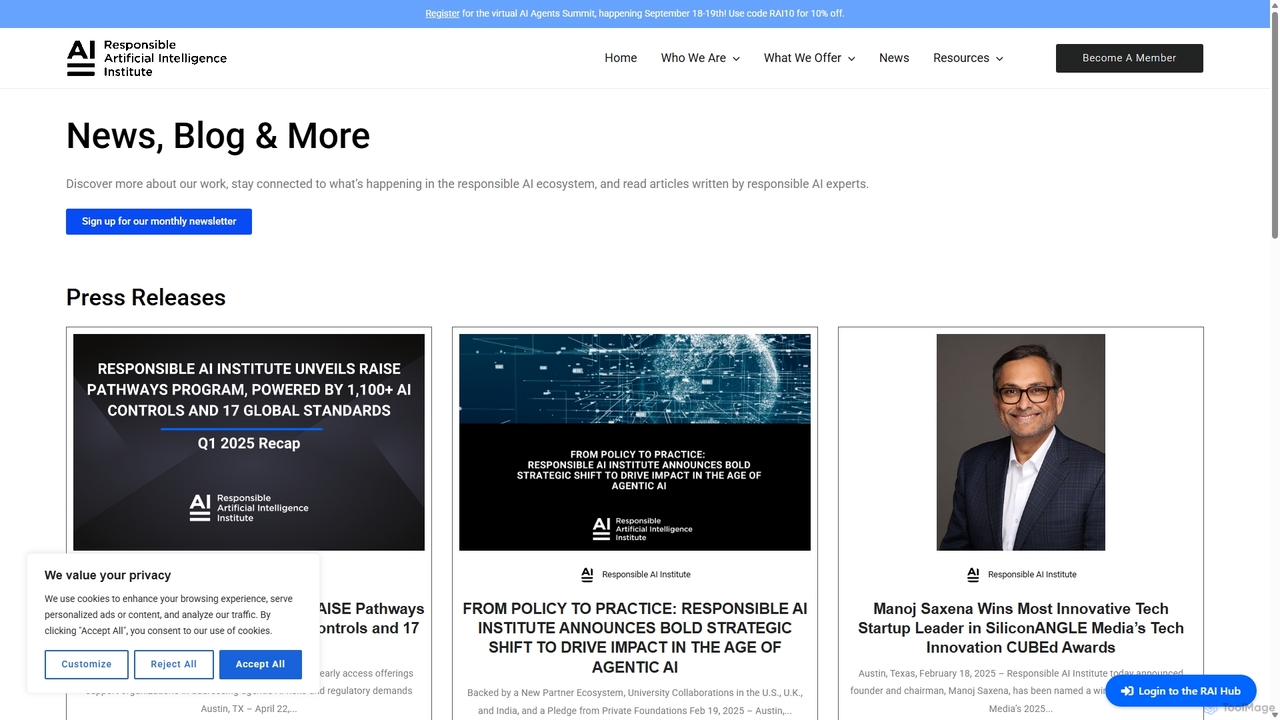Click the Policy to Practice excerpt text
The height and width of the screenshot is (720, 1280).
(x=635, y=702)
